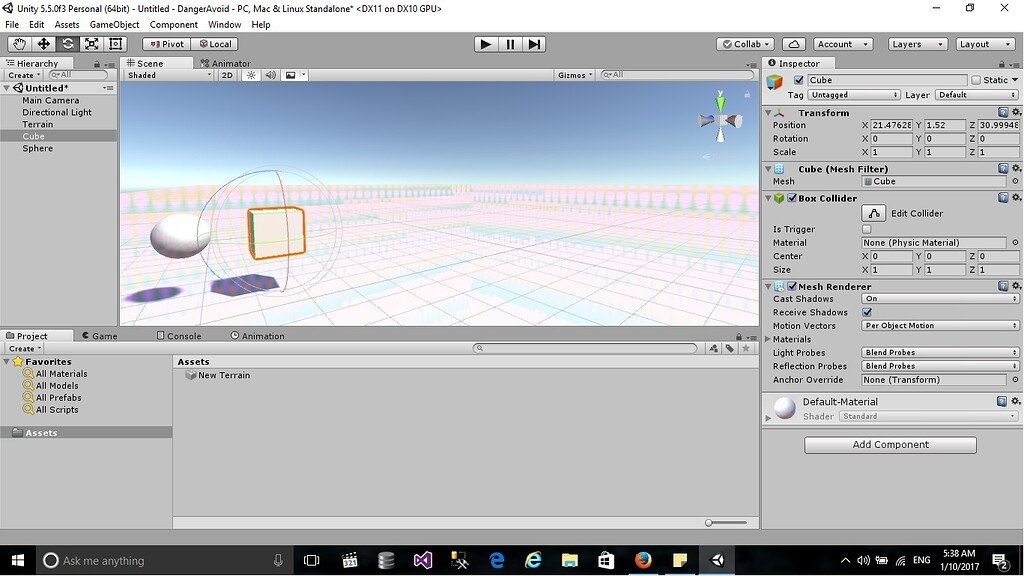
Task: Open the Cast Shadows dropdown
Action: 938,298
